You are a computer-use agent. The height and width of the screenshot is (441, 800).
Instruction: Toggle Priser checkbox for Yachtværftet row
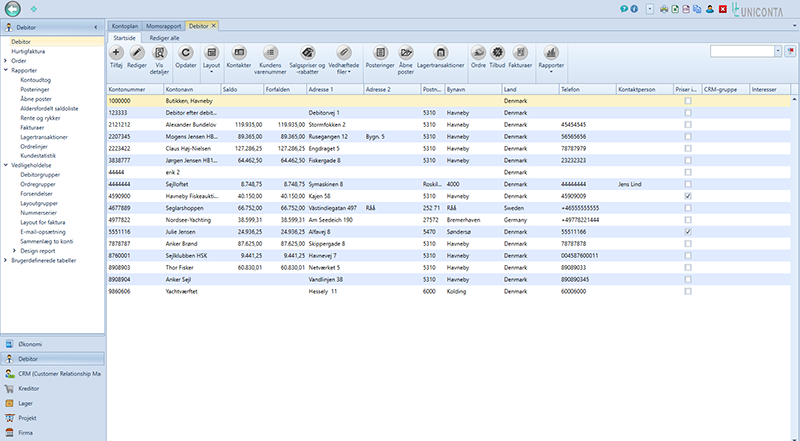tap(688, 291)
